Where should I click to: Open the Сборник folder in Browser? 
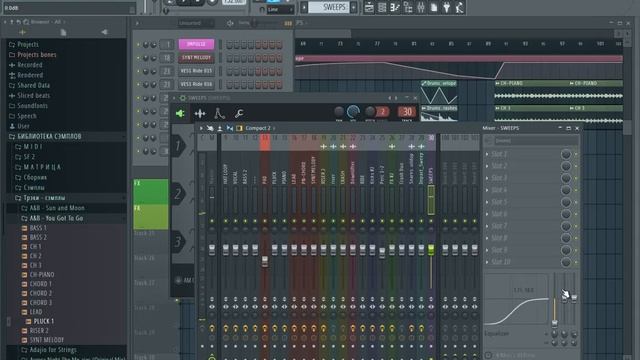(35, 177)
